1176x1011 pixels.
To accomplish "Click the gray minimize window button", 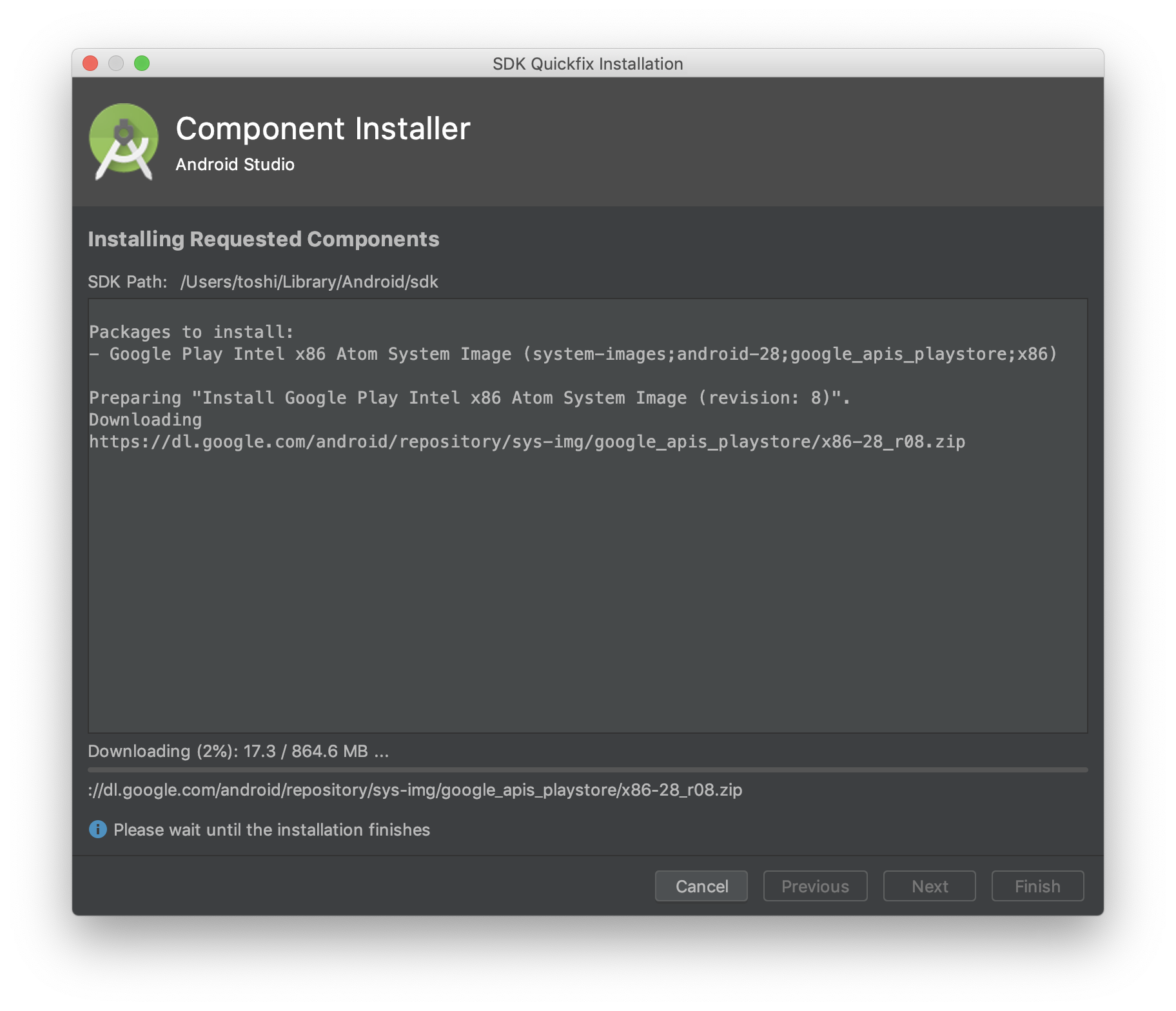I will 116,63.
